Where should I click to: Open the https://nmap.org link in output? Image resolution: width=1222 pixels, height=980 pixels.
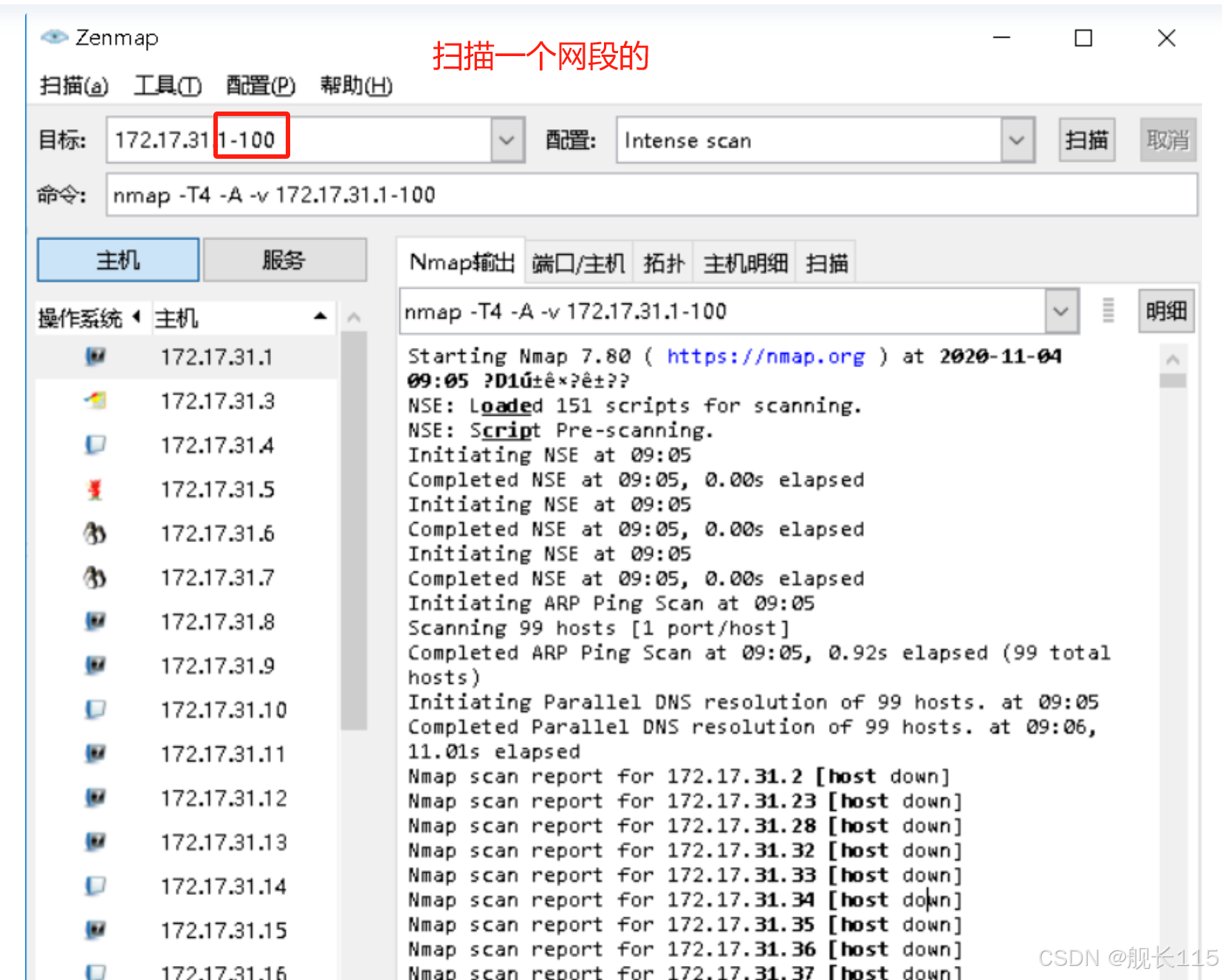tap(766, 356)
